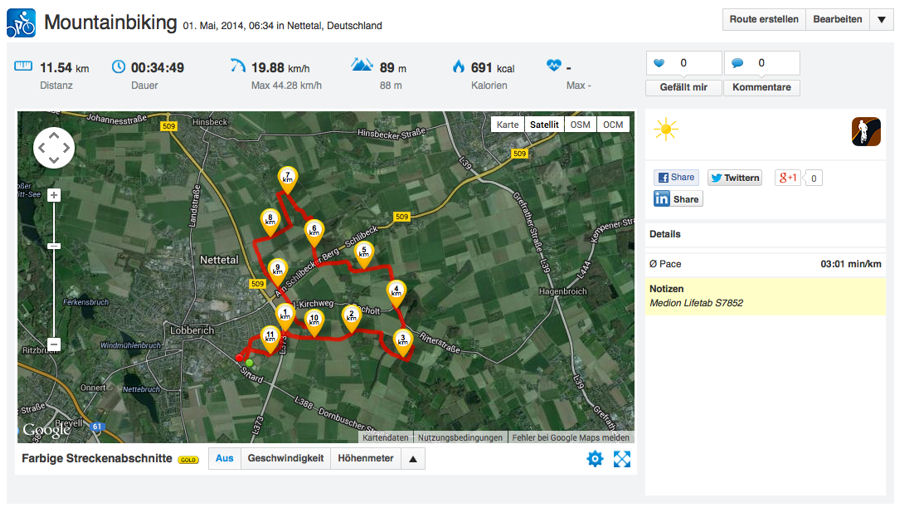900x513 pixels.
Task: Click the heart rate icon
Action: 554,65
